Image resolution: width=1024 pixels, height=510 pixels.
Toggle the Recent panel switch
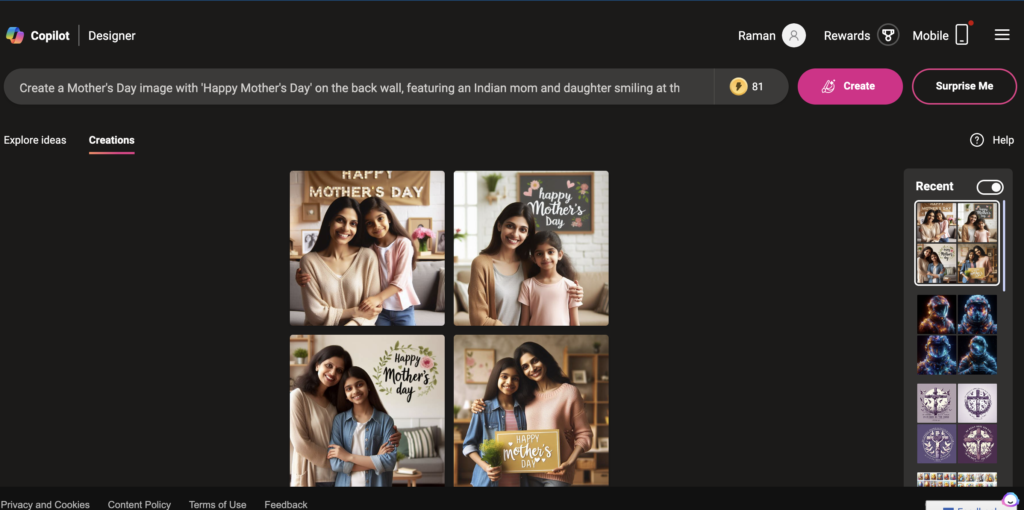click(989, 187)
